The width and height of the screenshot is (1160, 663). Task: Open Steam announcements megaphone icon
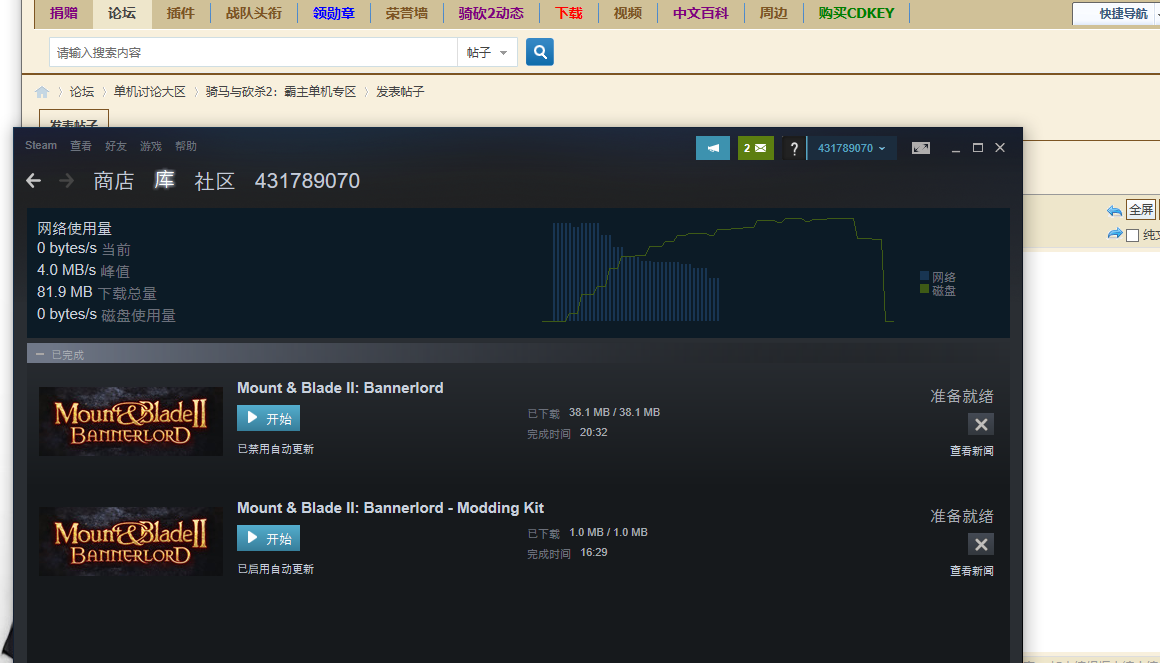(x=712, y=148)
